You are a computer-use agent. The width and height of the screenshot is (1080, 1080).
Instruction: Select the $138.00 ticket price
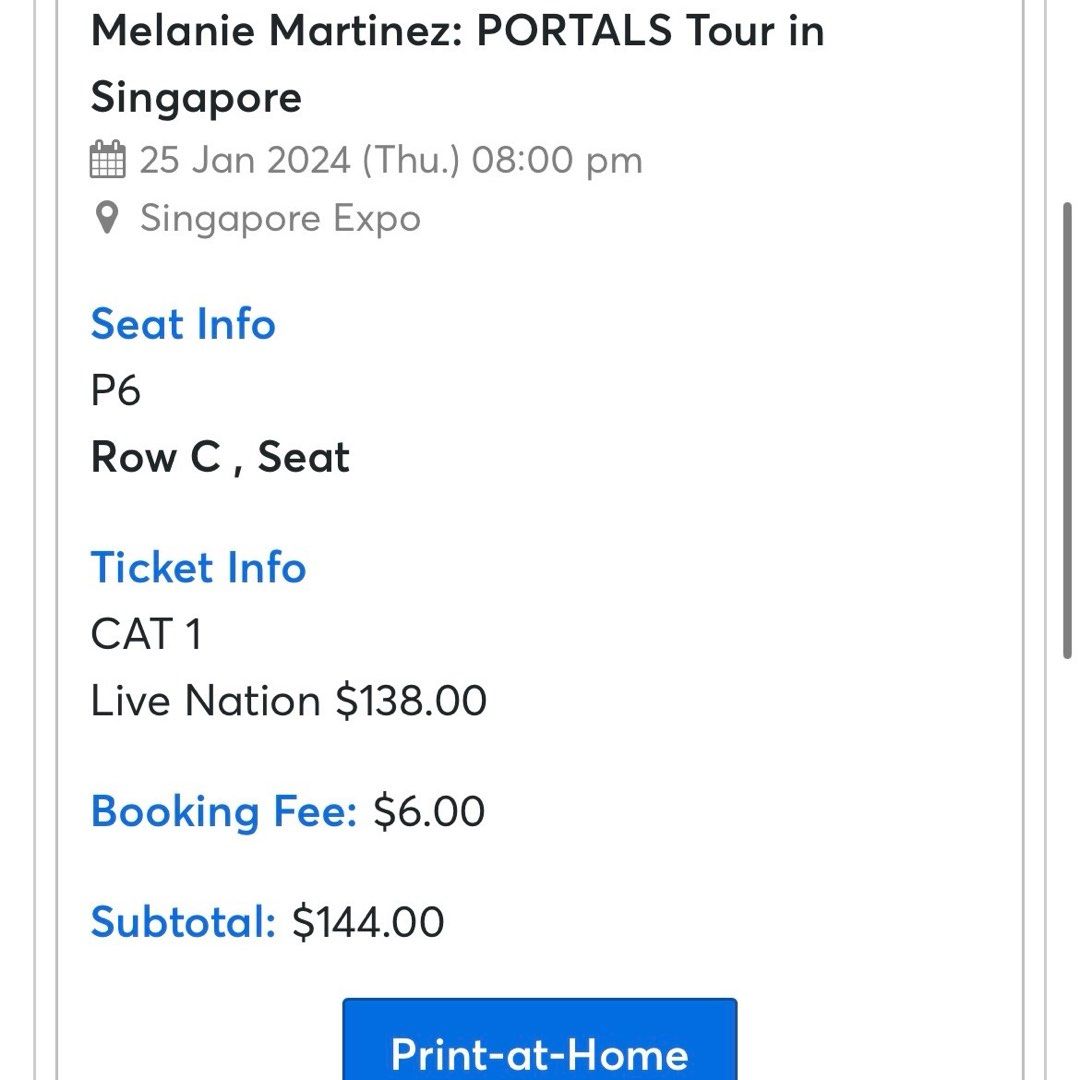pos(411,700)
